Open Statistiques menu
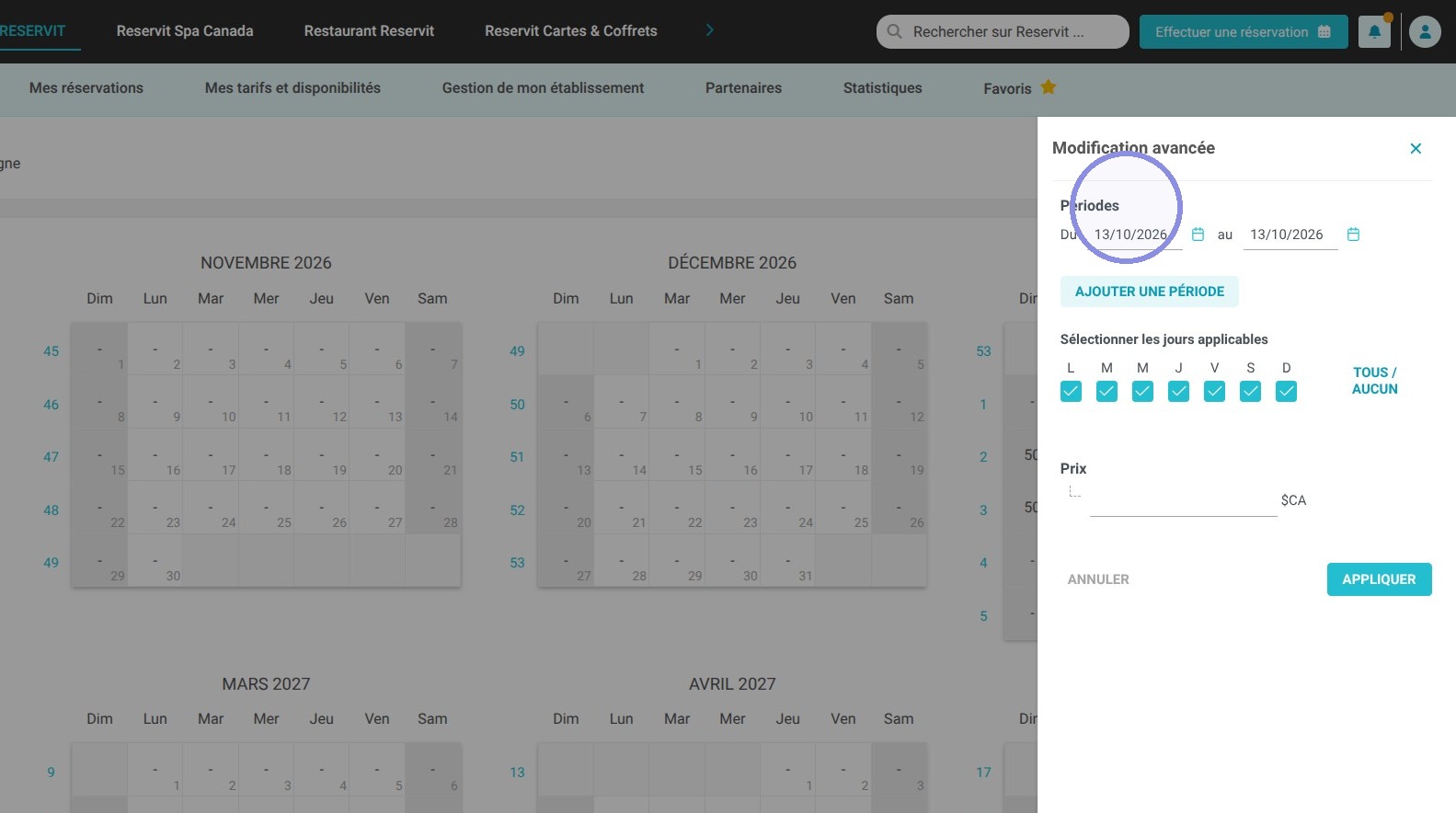 (x=882, y=88)
